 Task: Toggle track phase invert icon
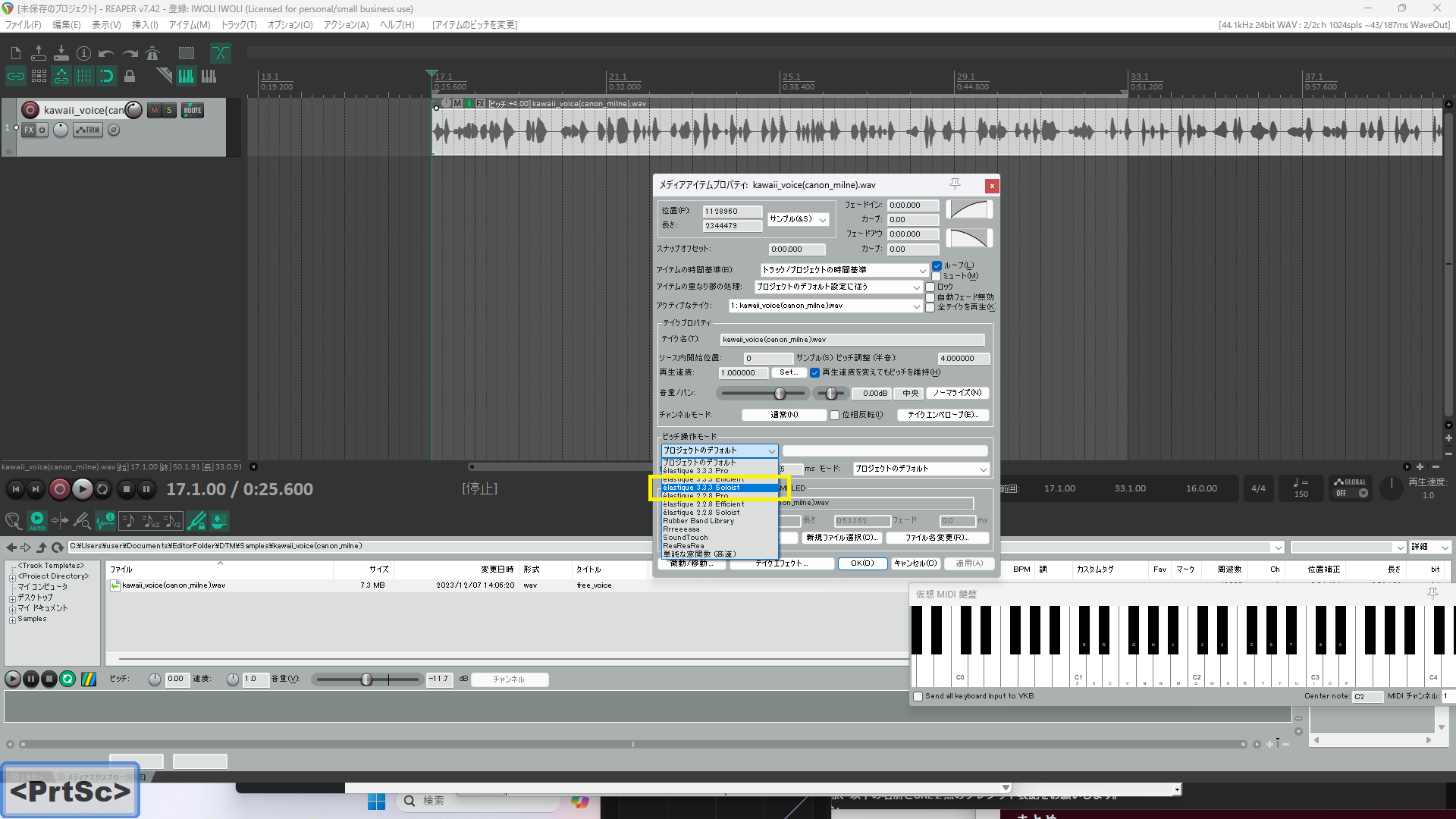[114, 130]
